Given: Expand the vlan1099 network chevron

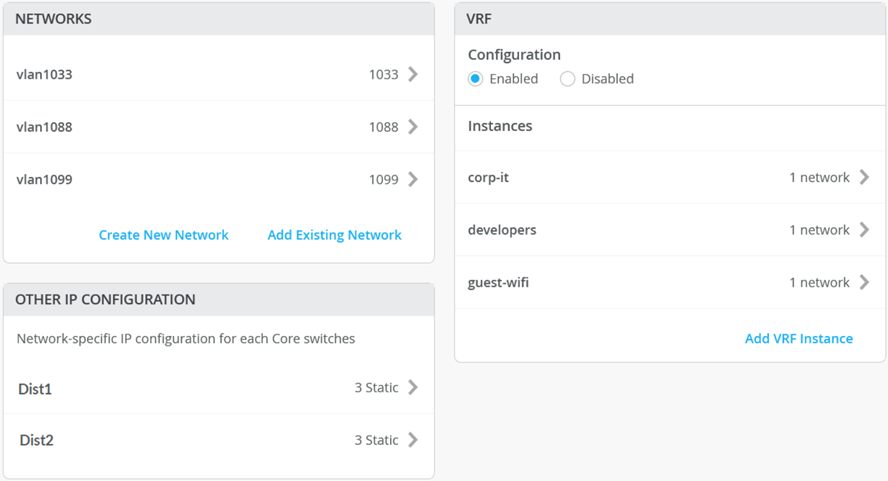Looking at the screenshot, I should (413, 180).
